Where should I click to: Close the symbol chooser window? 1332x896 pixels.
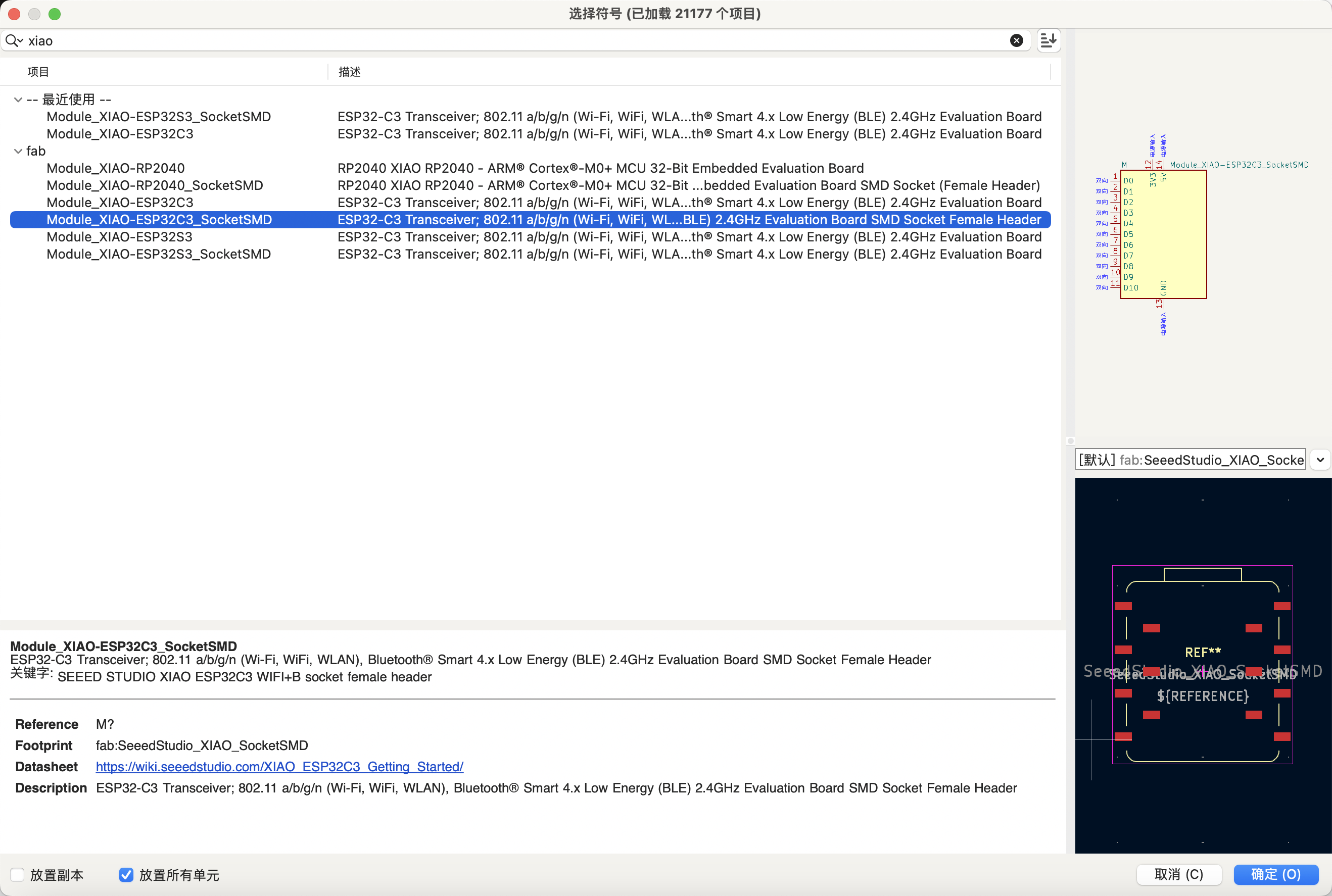14,14
